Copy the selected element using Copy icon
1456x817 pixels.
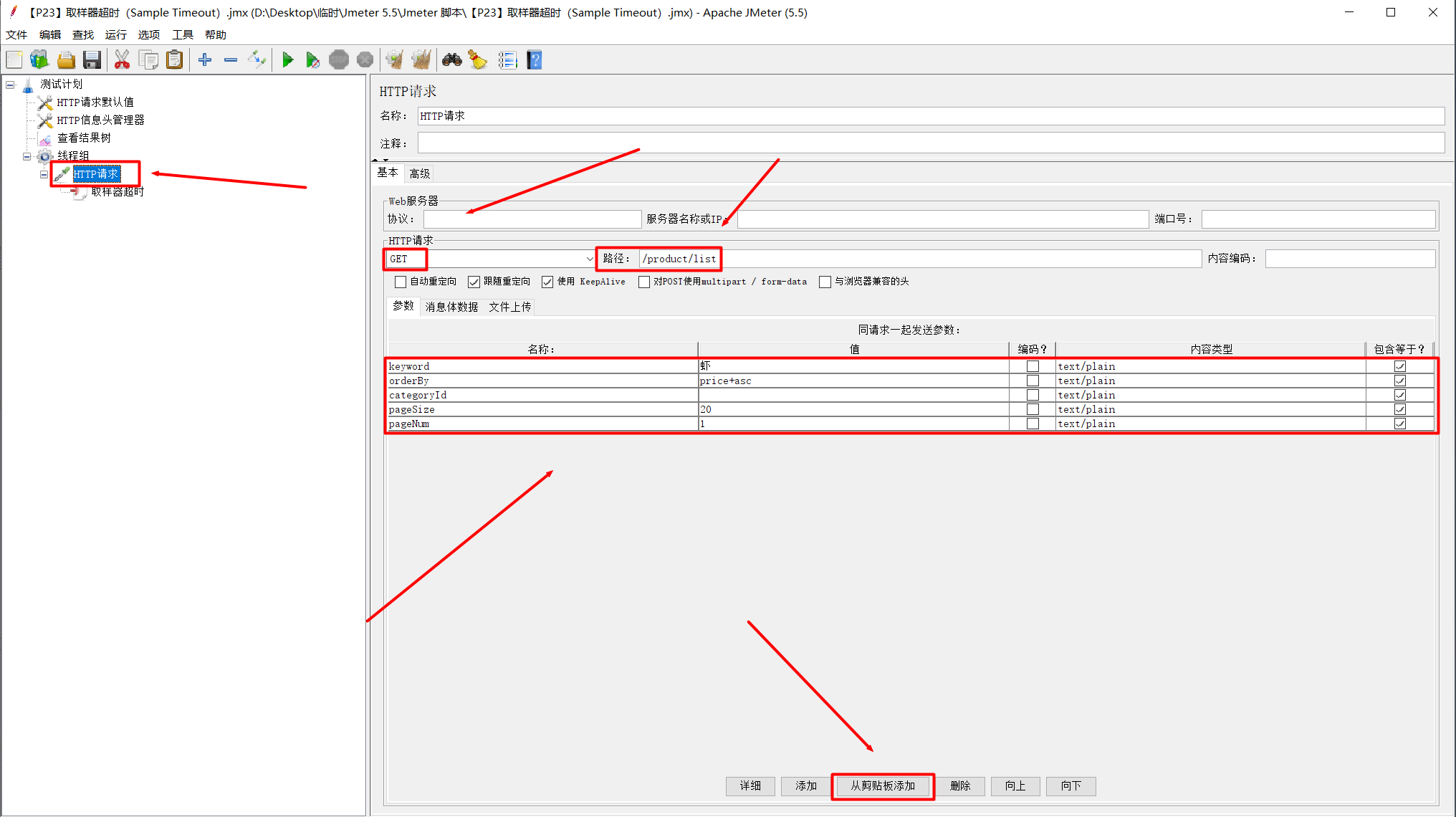click(x=148, y=60)
